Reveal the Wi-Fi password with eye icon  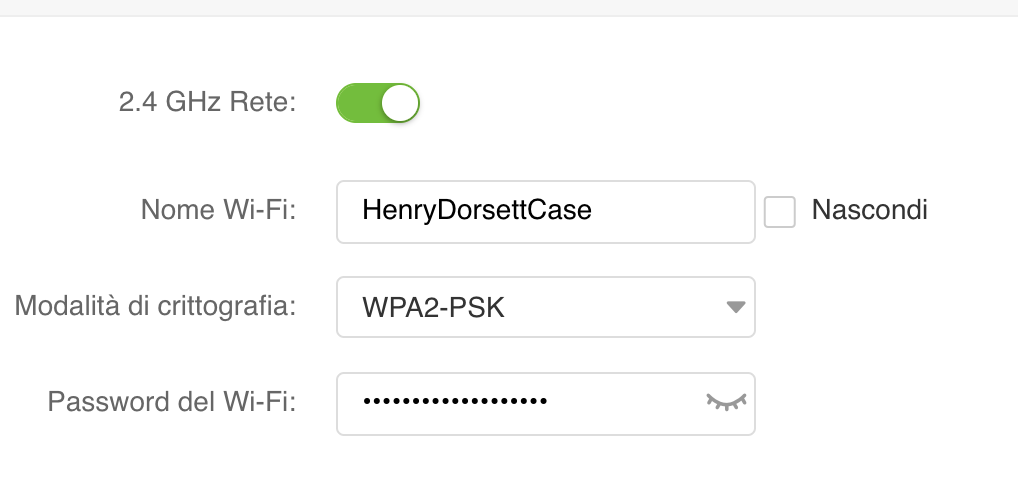[x=727, y=403]
